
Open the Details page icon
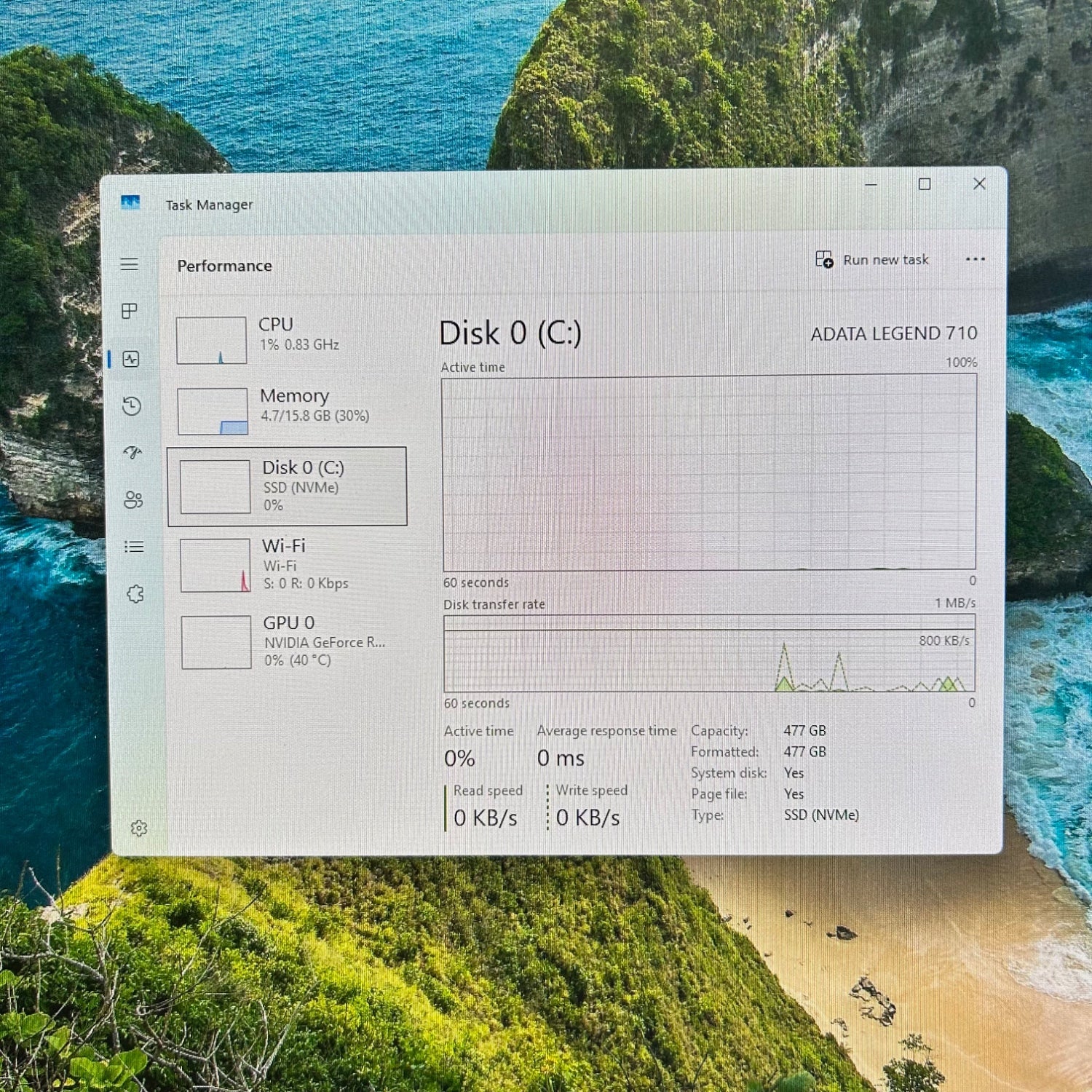tap(134, 547)
